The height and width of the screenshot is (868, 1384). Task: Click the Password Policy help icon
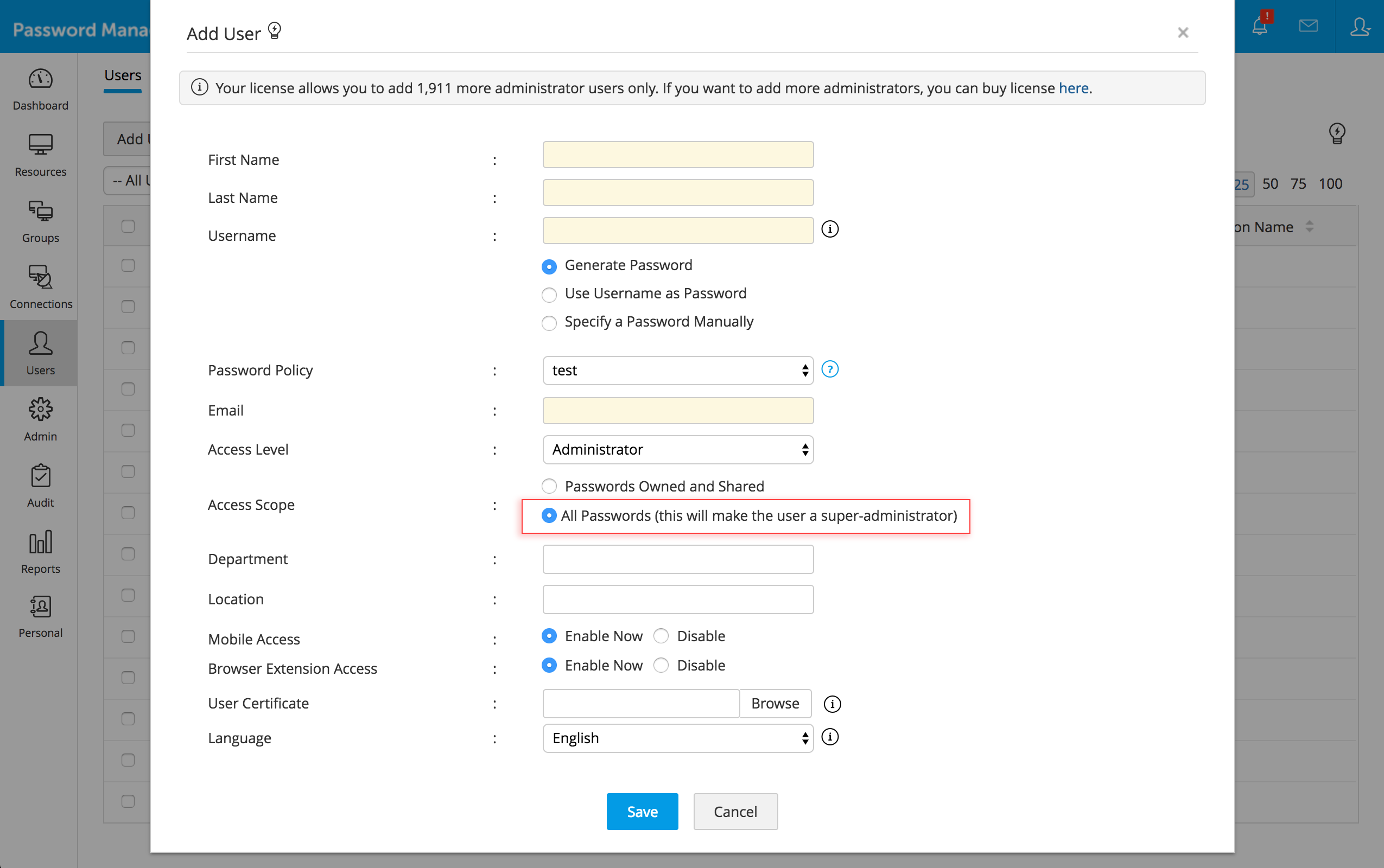coord(830,369)
